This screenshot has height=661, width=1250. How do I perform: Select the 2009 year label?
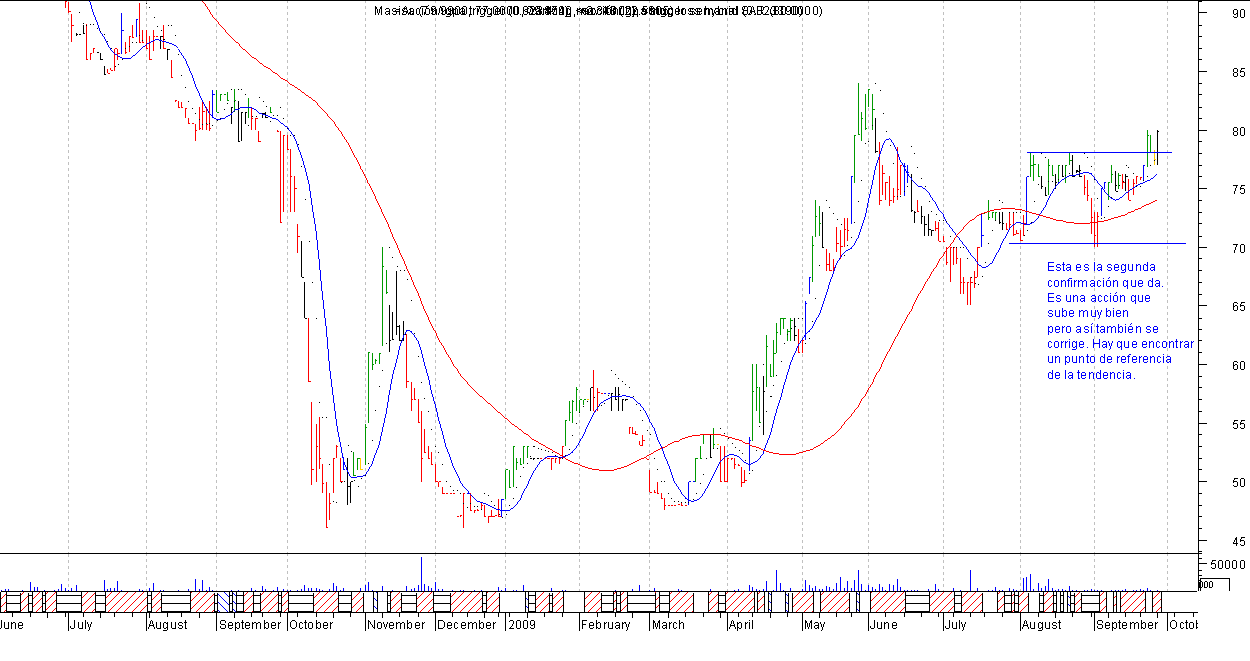click(x=523, y=625)
